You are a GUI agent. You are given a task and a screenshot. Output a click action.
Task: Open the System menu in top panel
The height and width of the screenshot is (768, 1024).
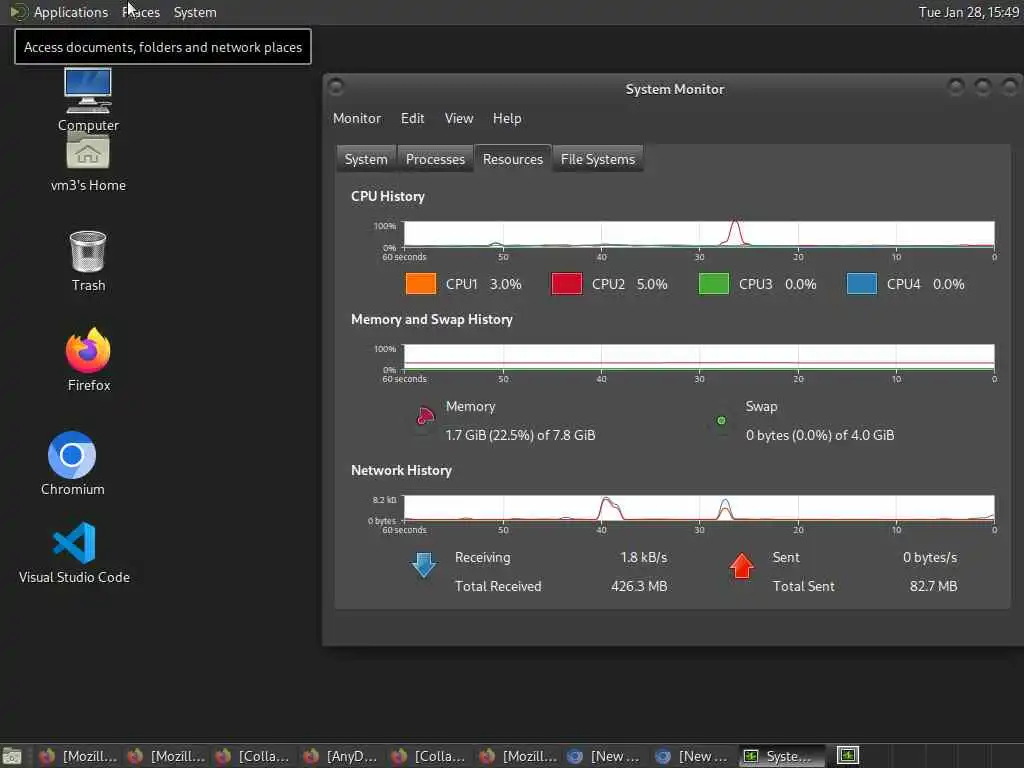pos(195,12)
